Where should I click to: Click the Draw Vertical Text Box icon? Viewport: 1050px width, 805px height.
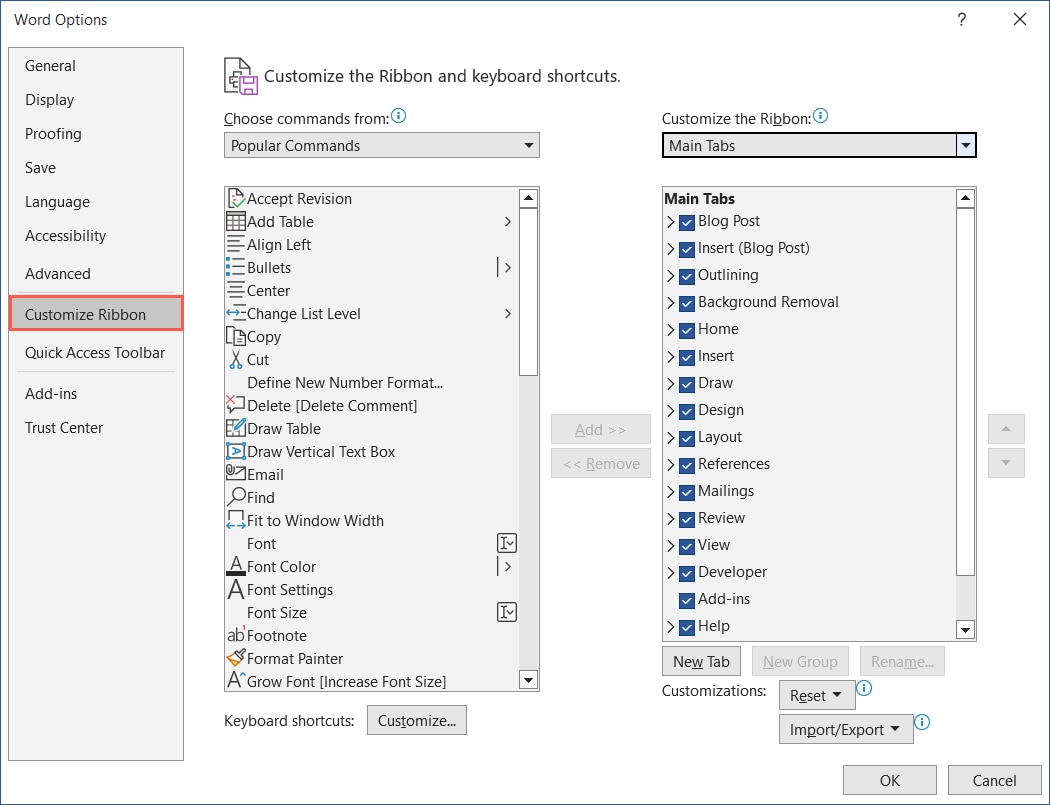[x=235, y=451]
